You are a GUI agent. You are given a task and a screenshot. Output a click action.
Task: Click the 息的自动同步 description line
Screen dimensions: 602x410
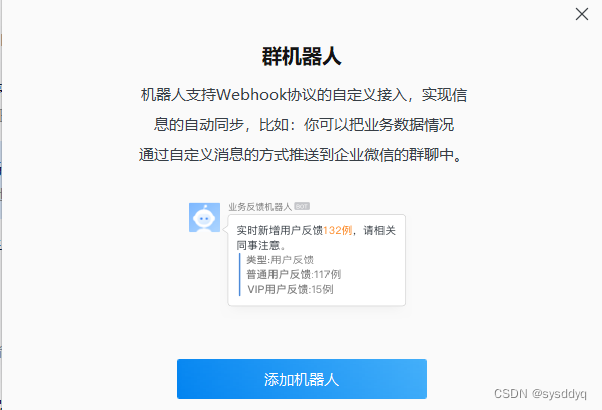point(304,125)
